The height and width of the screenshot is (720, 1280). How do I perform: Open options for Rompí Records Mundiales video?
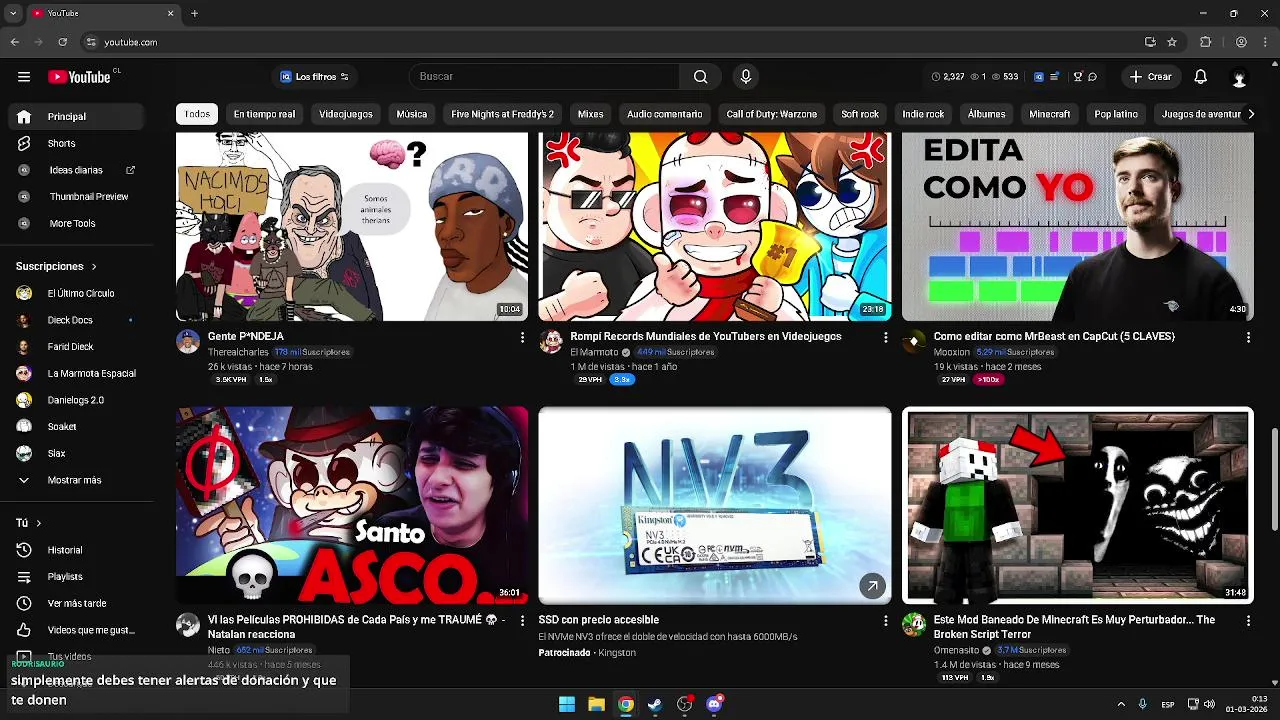click(x=885, y=338)
